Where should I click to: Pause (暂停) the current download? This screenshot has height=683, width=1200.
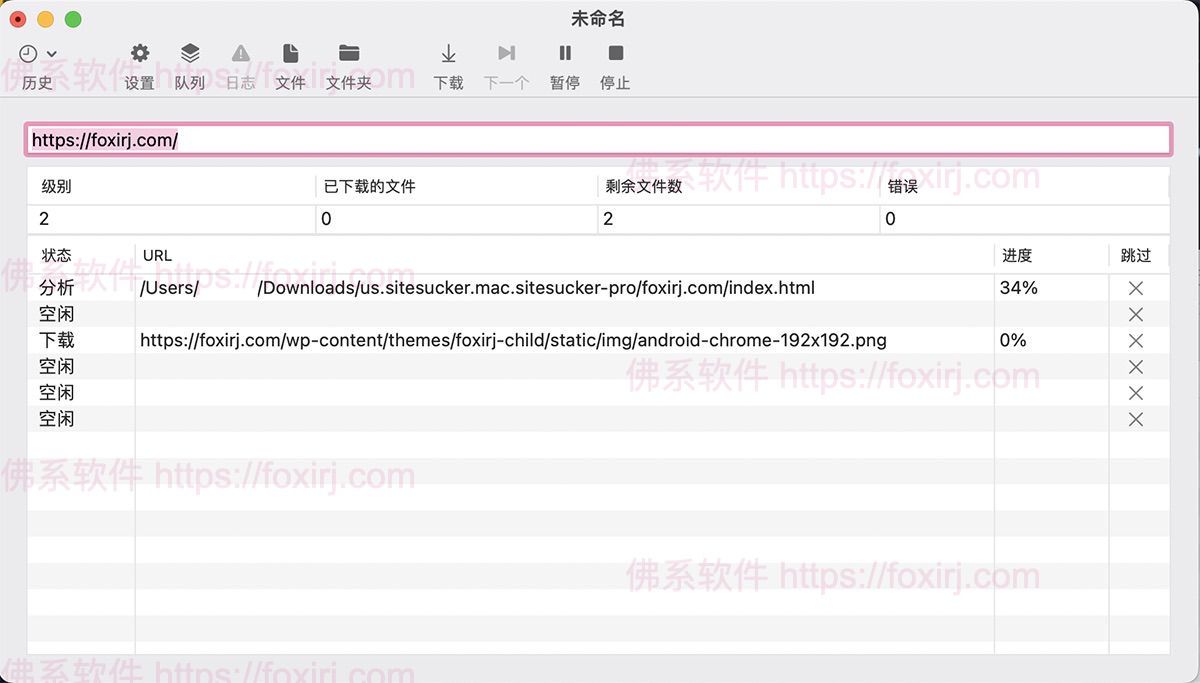coord(565,54)
